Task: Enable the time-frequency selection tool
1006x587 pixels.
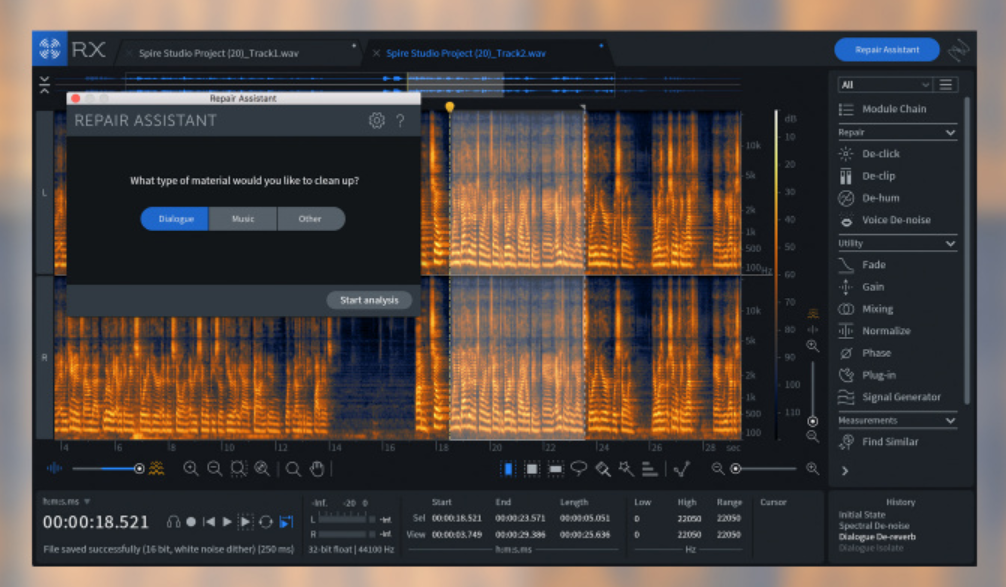Action: [x=531, y=469]
